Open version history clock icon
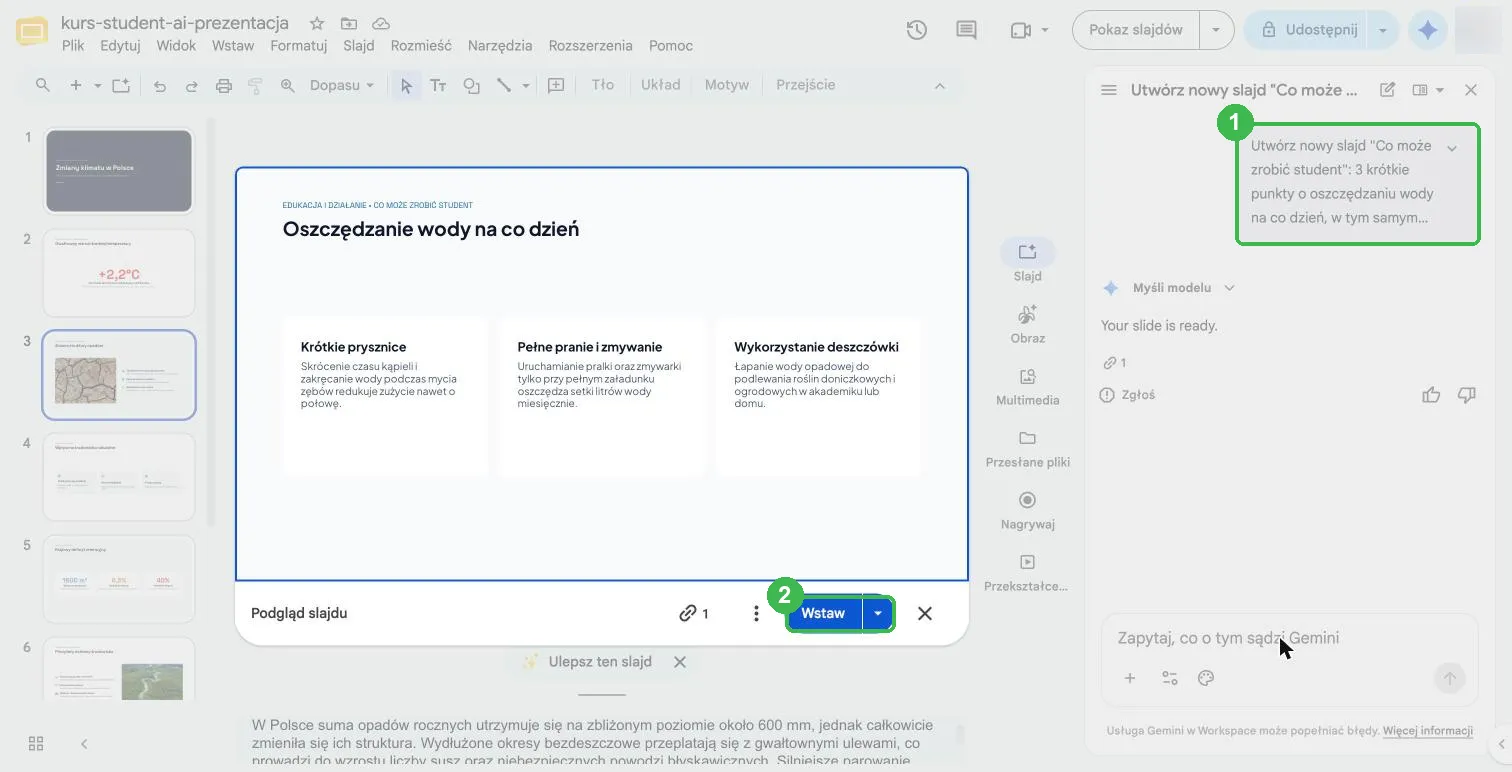 [916, 30]
